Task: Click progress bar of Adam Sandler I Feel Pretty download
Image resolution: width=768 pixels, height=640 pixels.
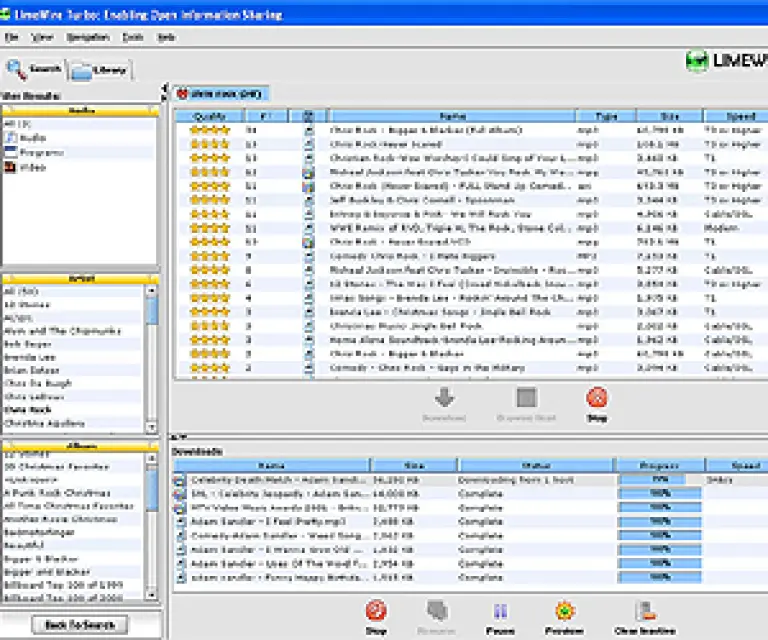Action: pos(660,521)
